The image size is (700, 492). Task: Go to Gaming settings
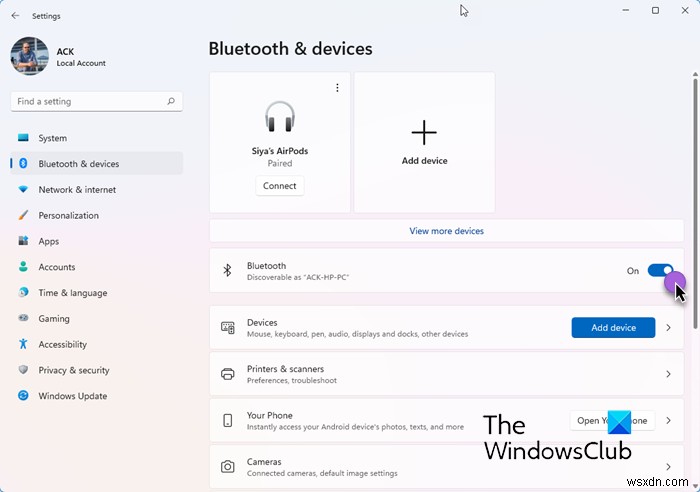coord(96,318)
